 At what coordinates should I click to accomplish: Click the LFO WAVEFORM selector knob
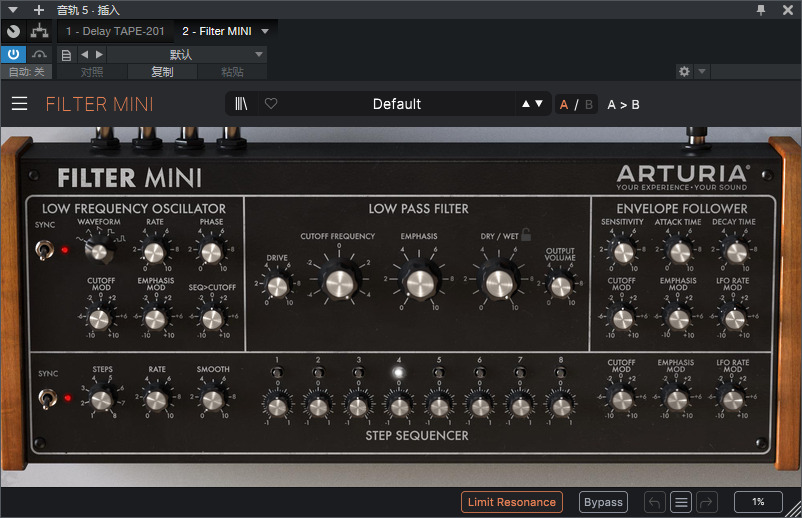click(99, 251)
